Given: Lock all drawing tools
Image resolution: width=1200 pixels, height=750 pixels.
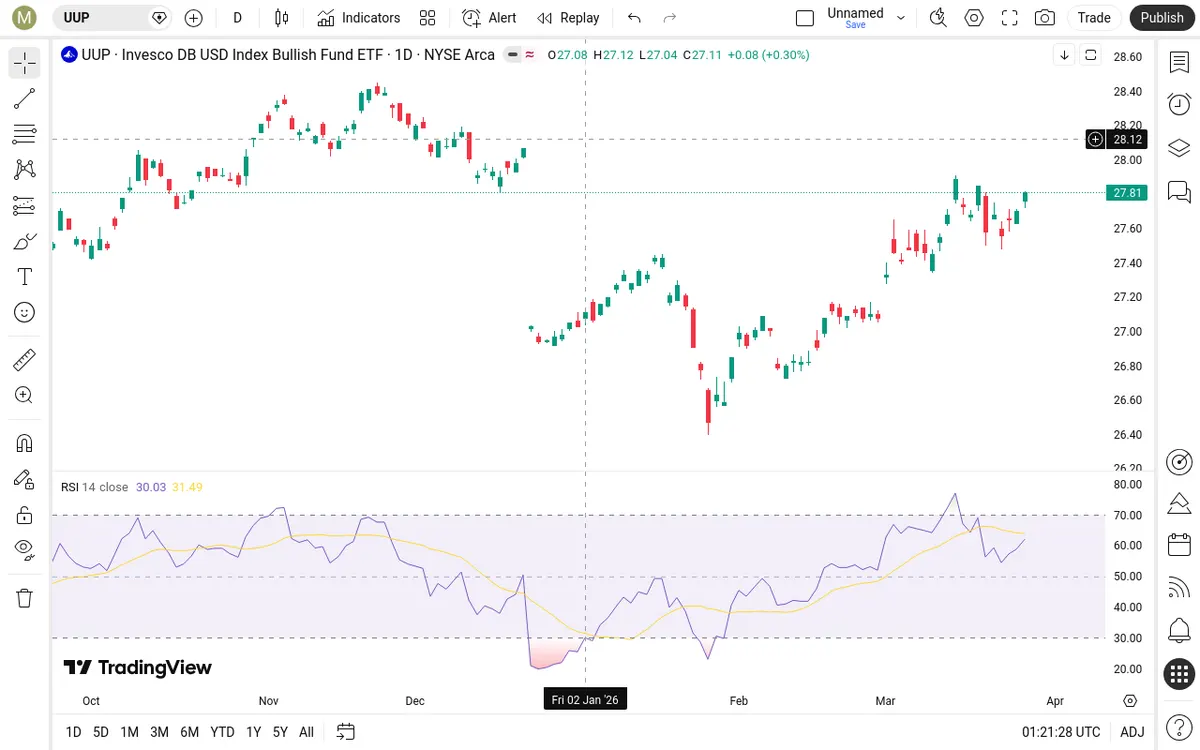Looking at the screenshot, I should [25, 515].
